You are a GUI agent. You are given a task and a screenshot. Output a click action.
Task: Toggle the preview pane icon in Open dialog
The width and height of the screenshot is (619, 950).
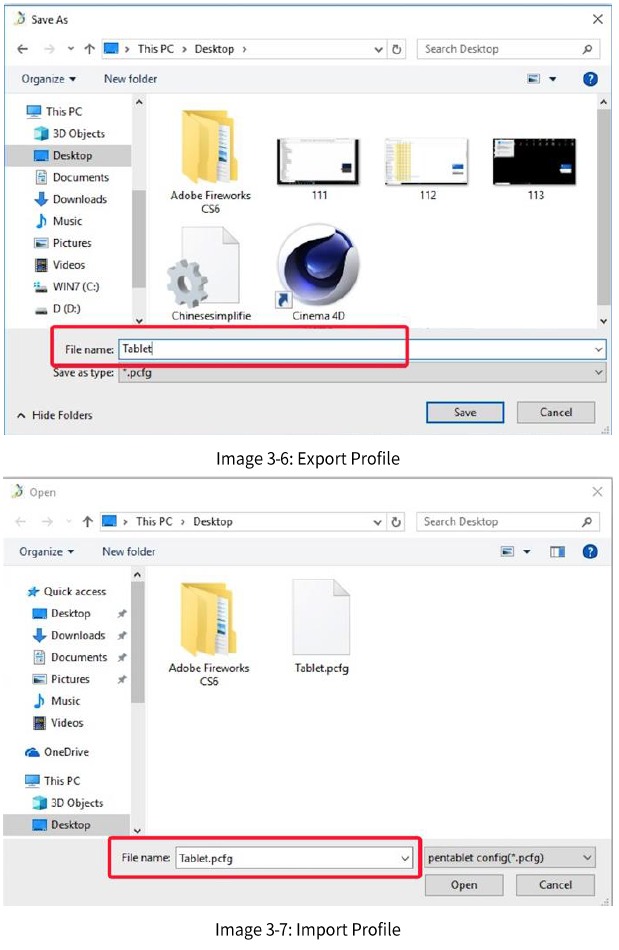click(557, 552)
